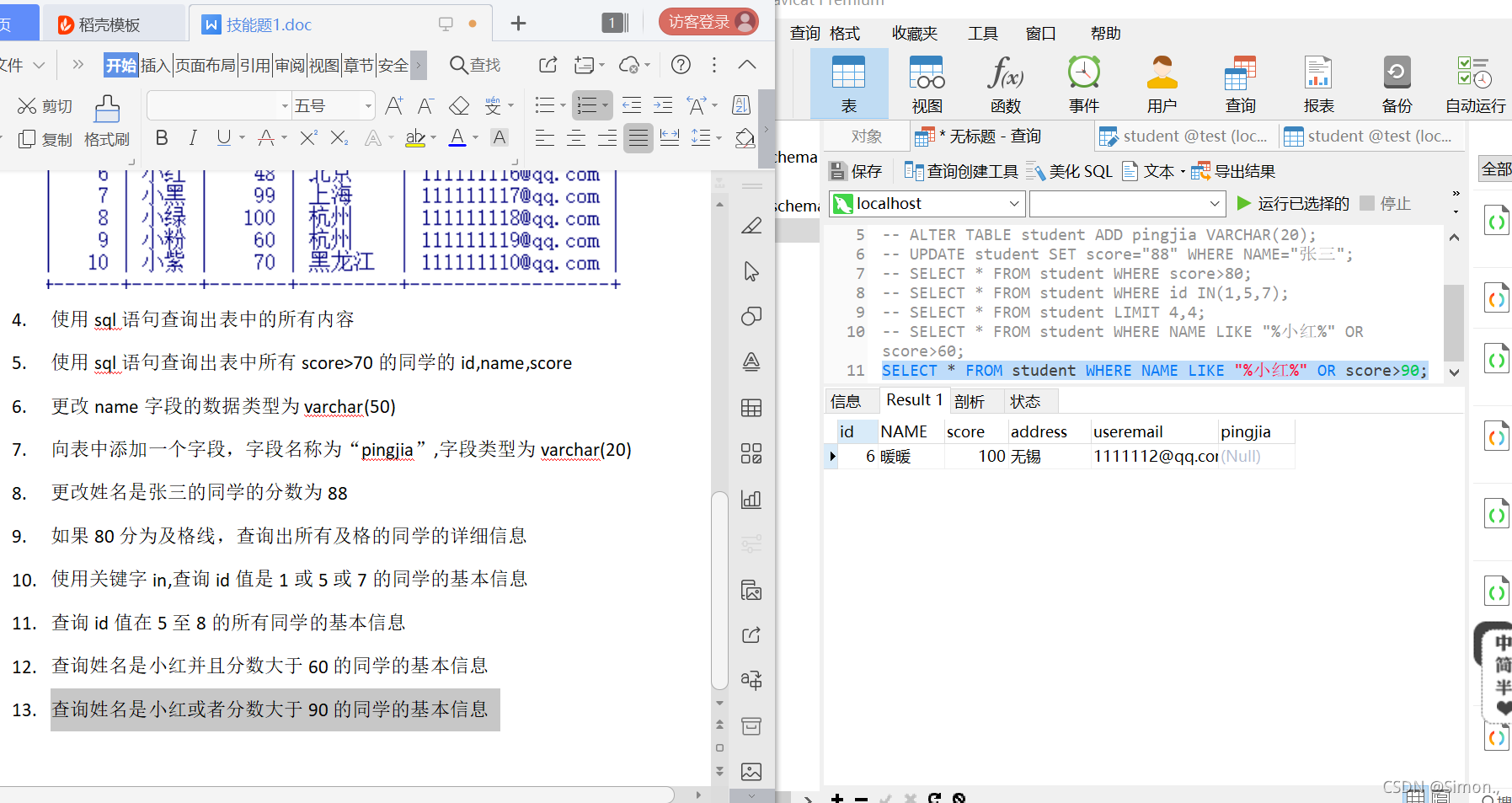Decrease paragraph indent in WPS

pos(631,105)
